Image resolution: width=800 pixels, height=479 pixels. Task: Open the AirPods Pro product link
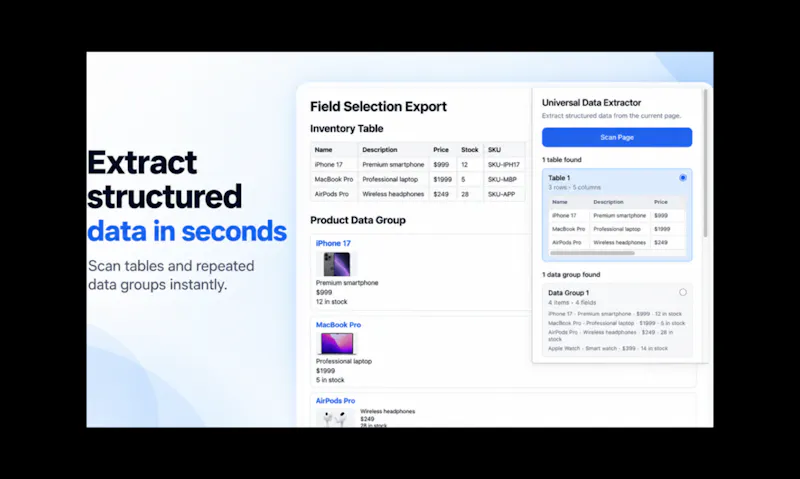335,400
